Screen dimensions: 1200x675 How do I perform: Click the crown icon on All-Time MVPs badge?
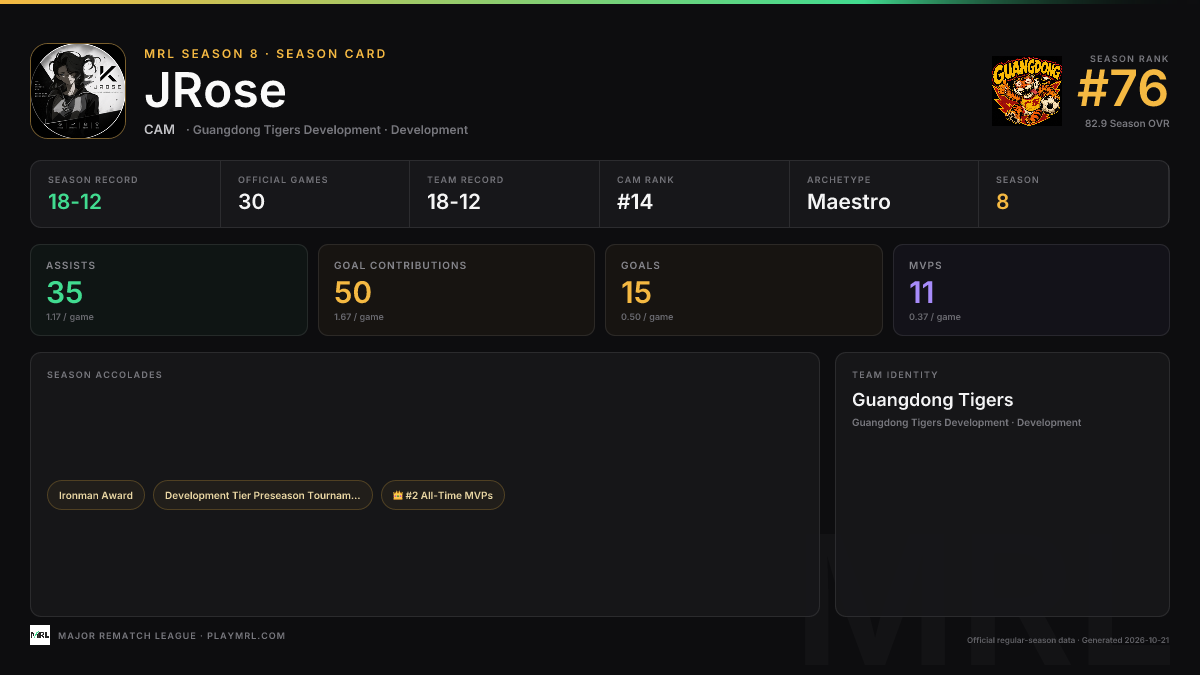(x=398, y=495)
